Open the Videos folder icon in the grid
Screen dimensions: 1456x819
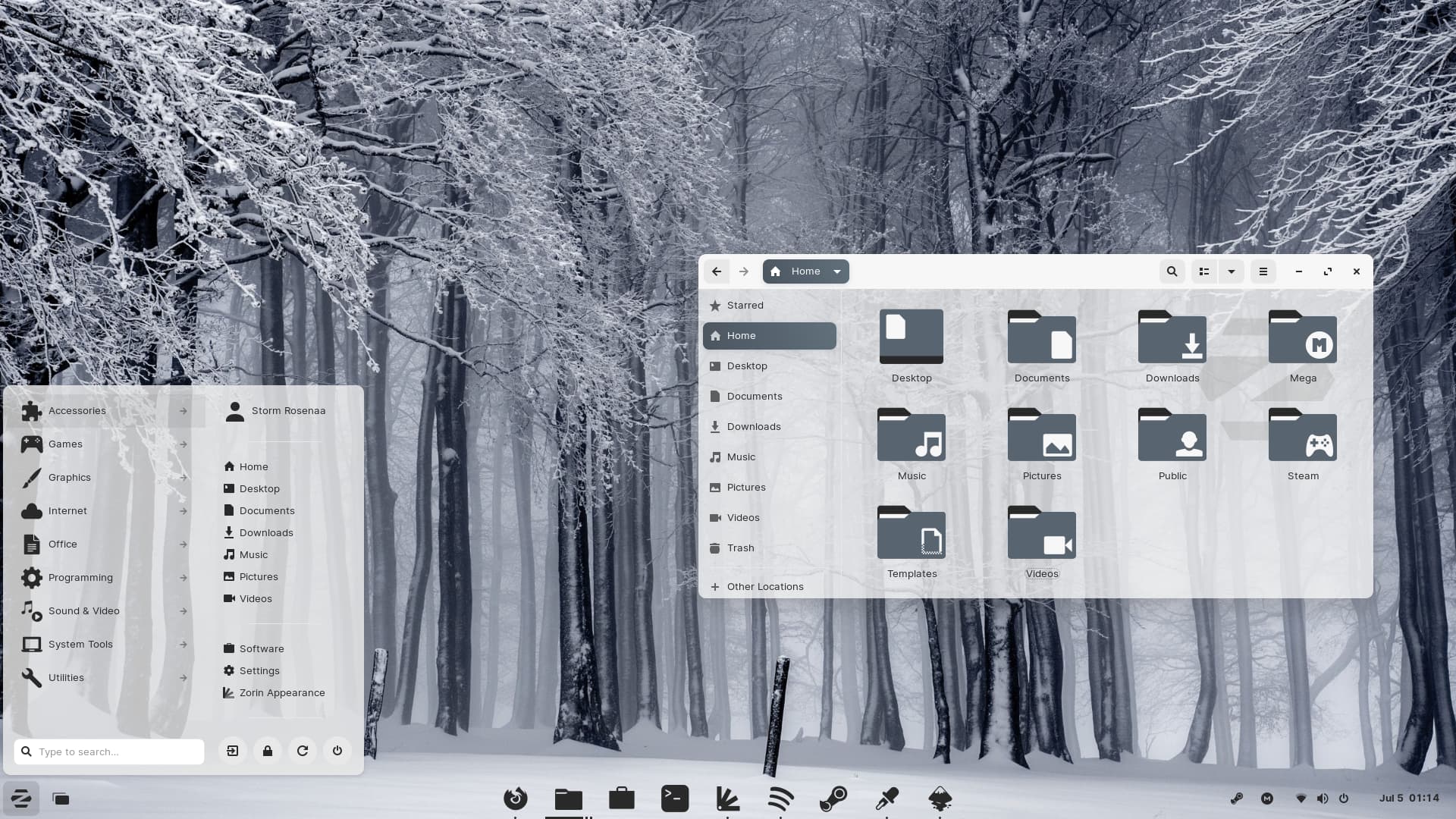(x=1042, y=532)
